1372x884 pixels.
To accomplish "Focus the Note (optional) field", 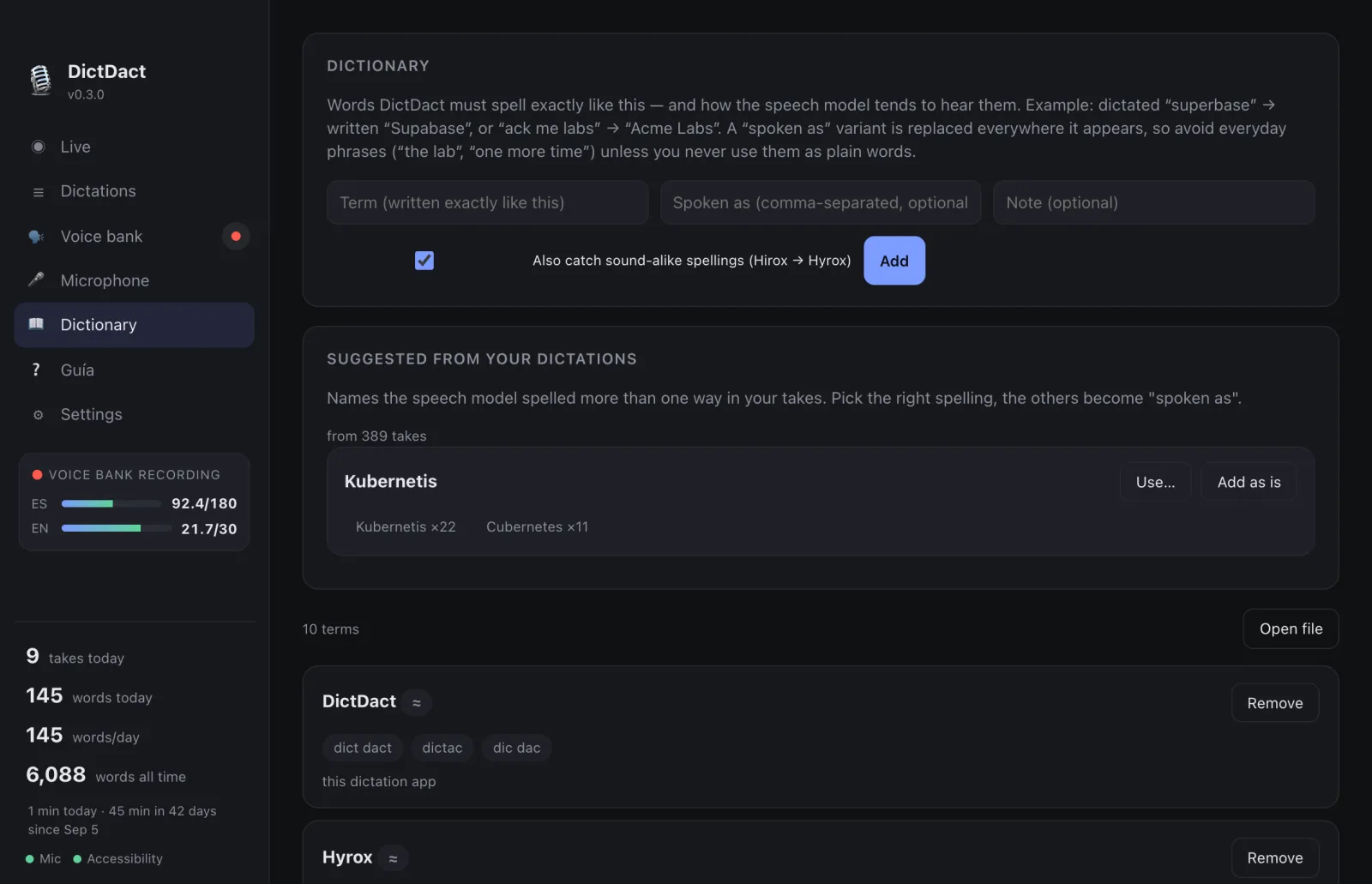I will click(x=1153, y=202).
